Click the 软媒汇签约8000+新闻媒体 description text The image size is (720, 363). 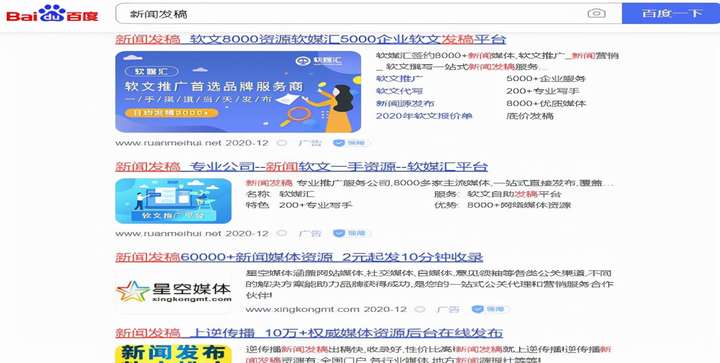[497, 61]
